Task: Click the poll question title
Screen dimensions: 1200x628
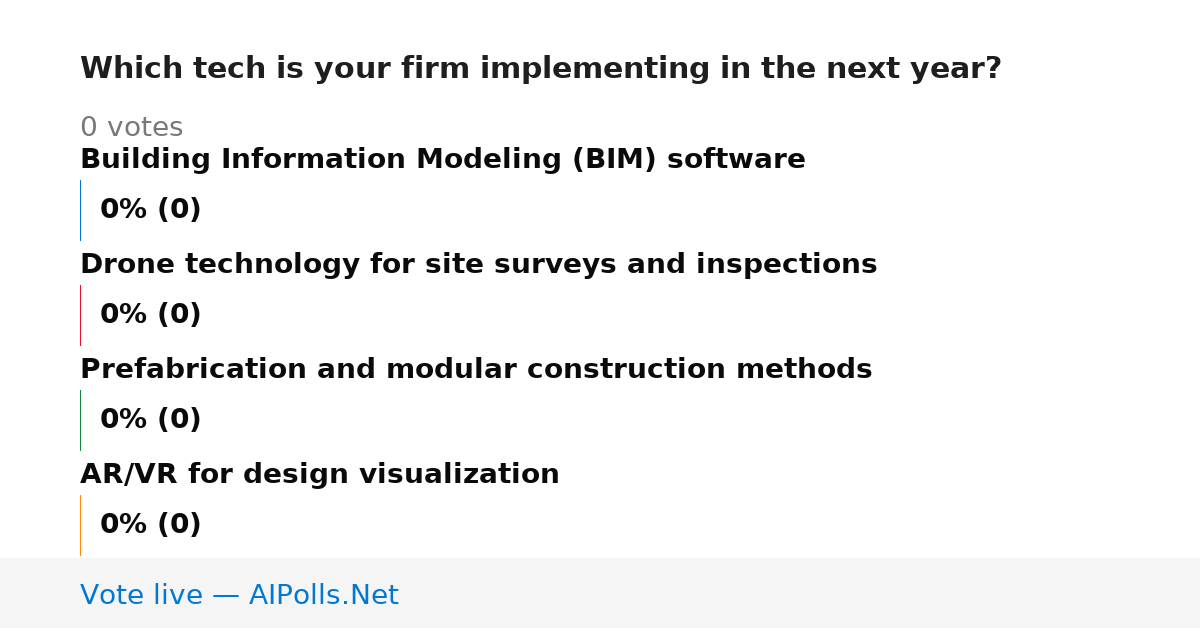Action: pyautogui.click(x=540, y=69)
